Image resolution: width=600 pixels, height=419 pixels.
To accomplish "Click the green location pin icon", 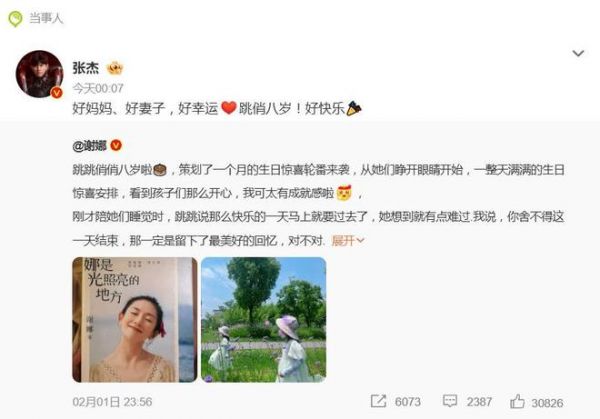I will coord(15,18).
